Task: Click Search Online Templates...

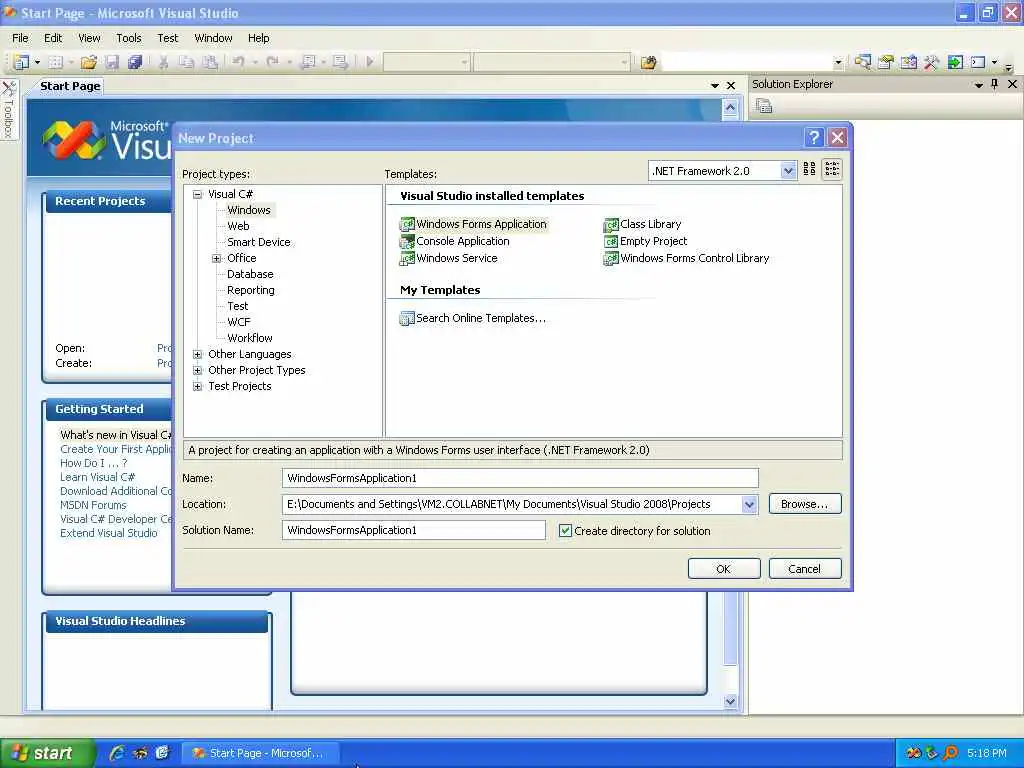Action: click(x=473, y=318)
